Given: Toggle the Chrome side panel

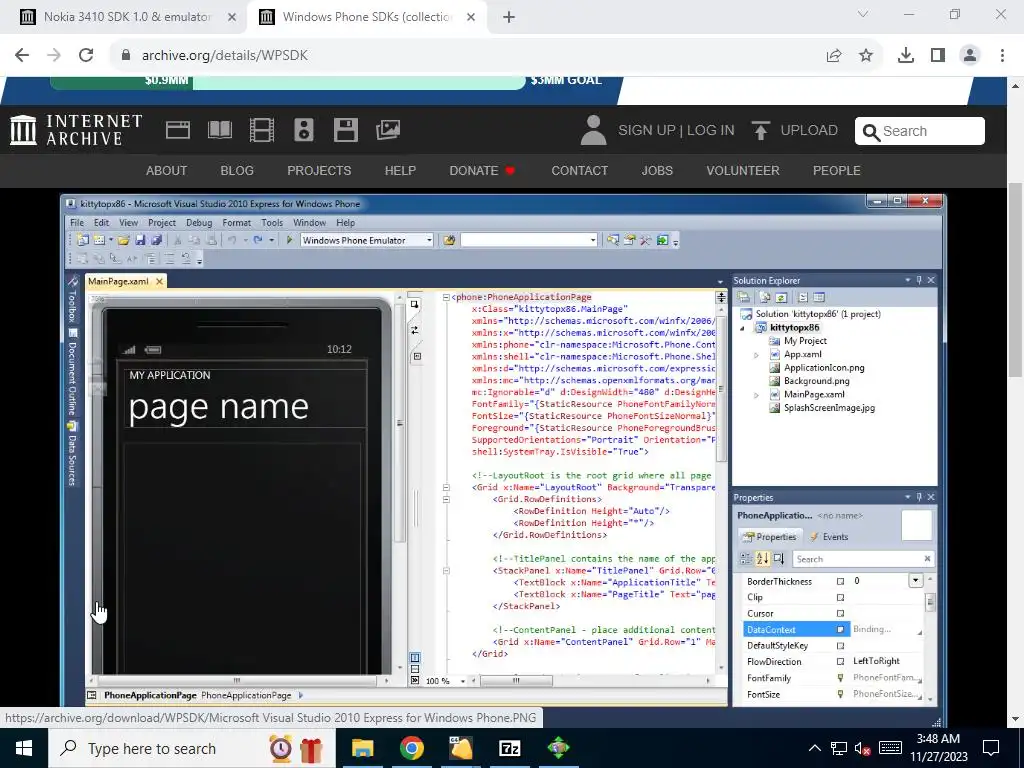Looking at the screenshot, I should 938,56.
